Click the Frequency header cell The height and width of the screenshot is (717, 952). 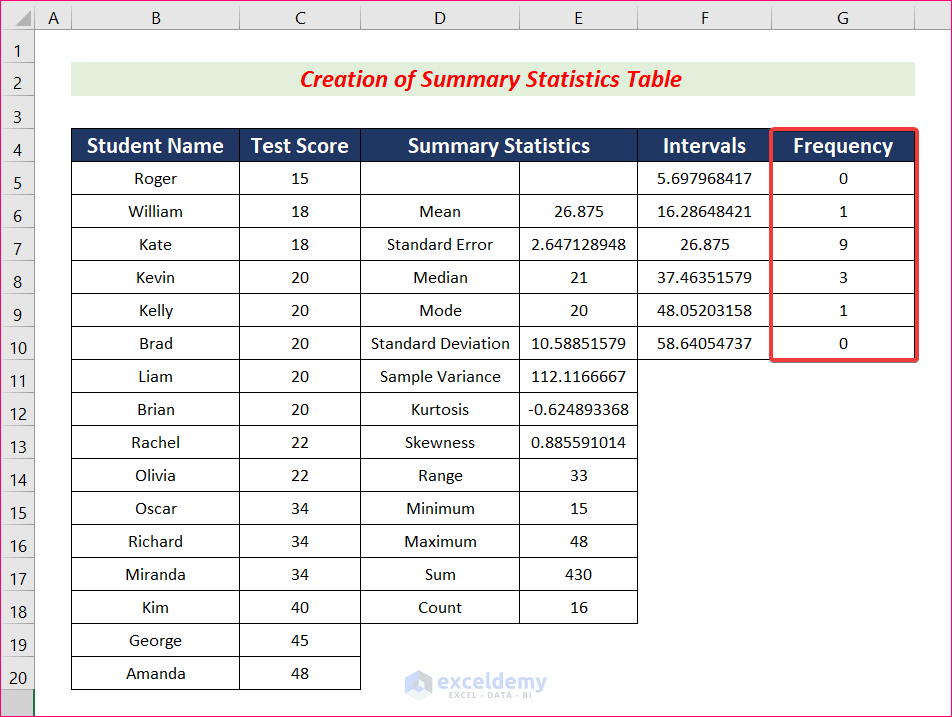[x=843, y=146]
